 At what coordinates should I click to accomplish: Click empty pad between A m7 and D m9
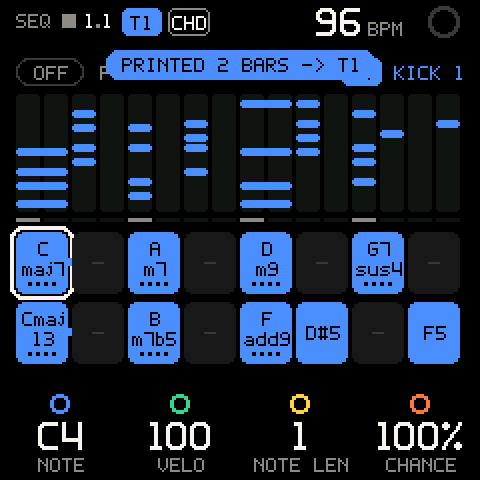coord(210,263)
